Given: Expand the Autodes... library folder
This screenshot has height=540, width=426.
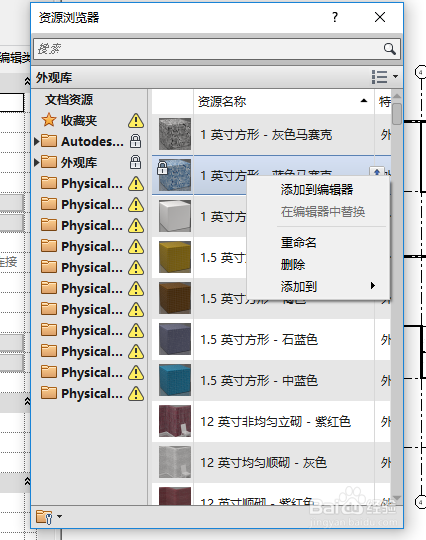Looking at the screenshot, I should (37, 141).
